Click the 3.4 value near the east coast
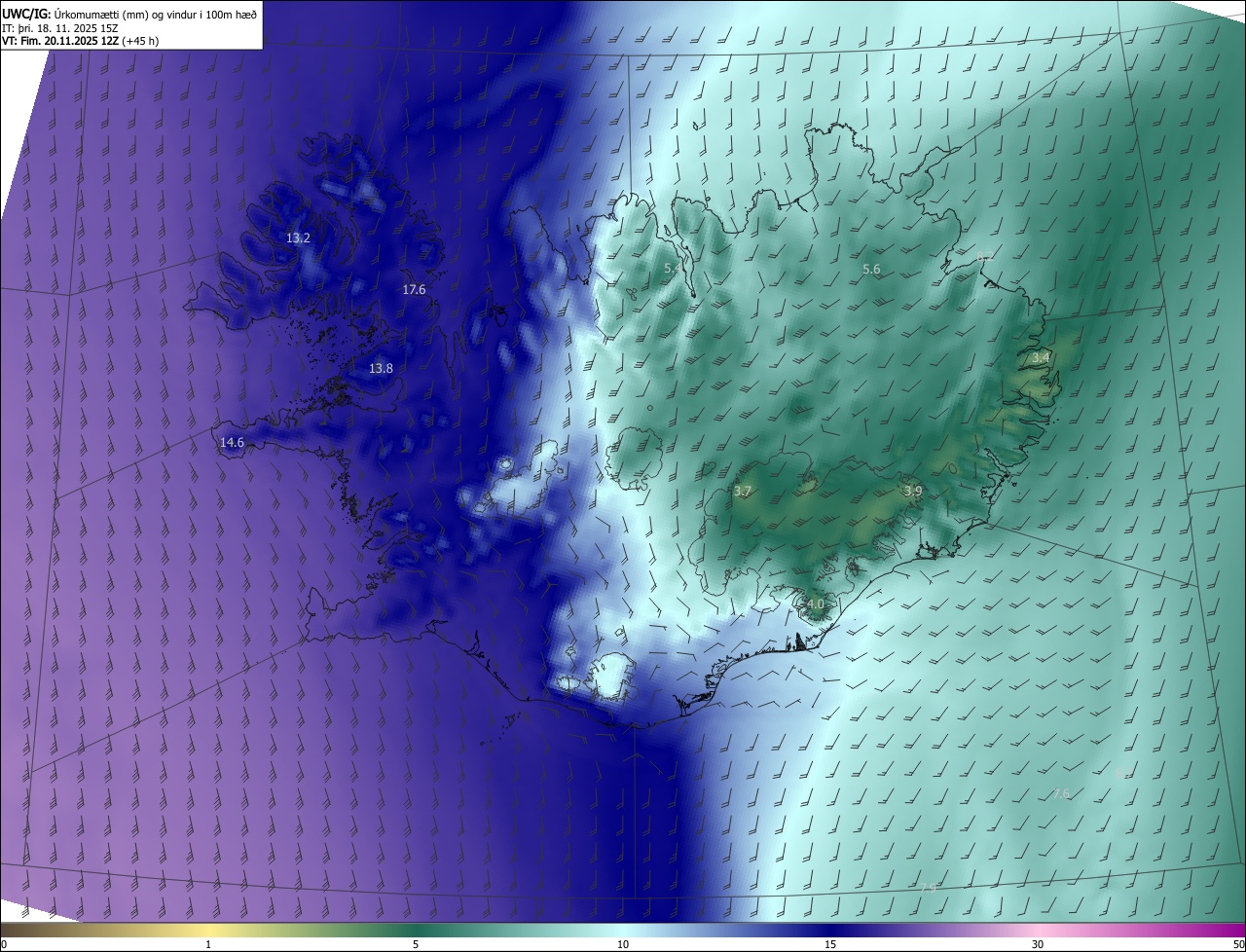The height and width of the screenshot is (952, 1246). click(1041, 358)
